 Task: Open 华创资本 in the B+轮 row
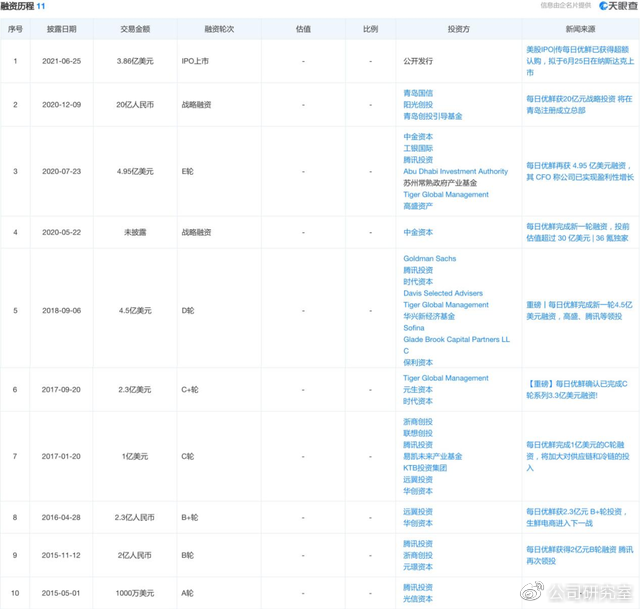point(418,523)
